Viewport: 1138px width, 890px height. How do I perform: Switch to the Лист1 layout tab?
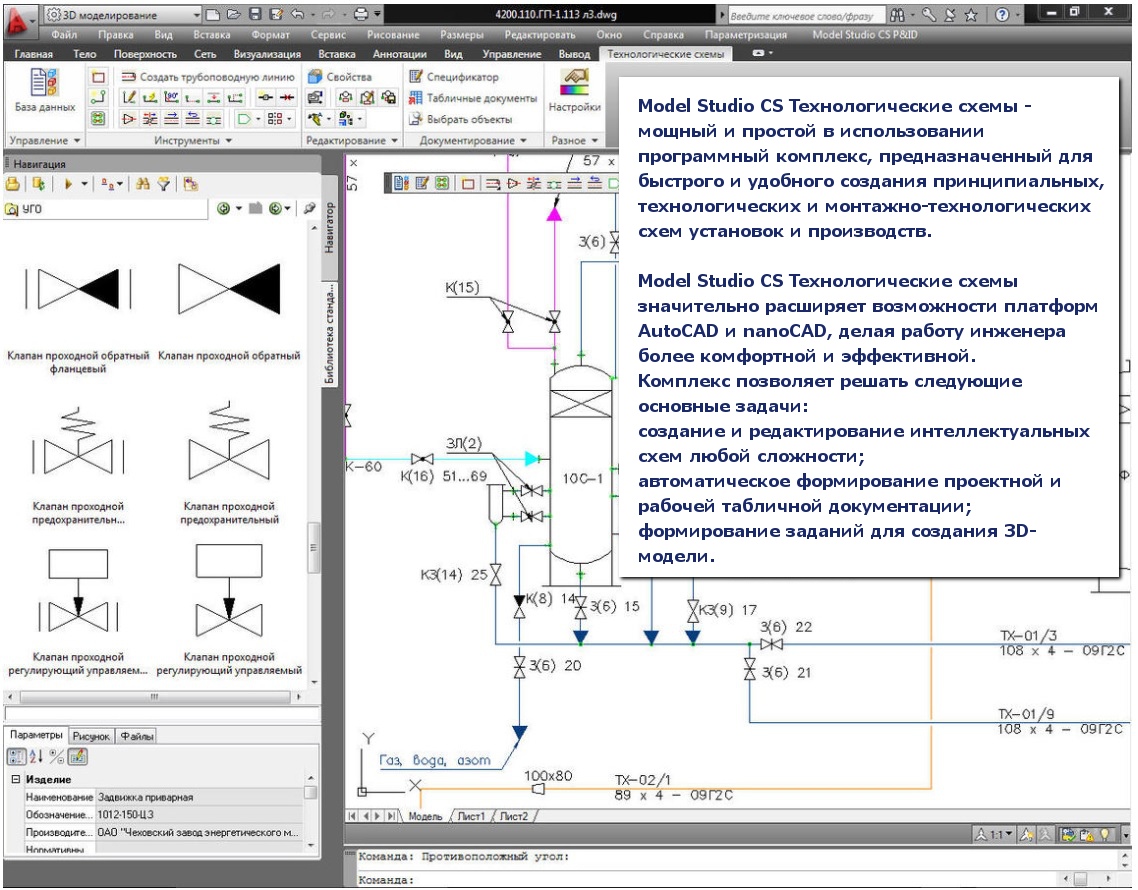470,816
